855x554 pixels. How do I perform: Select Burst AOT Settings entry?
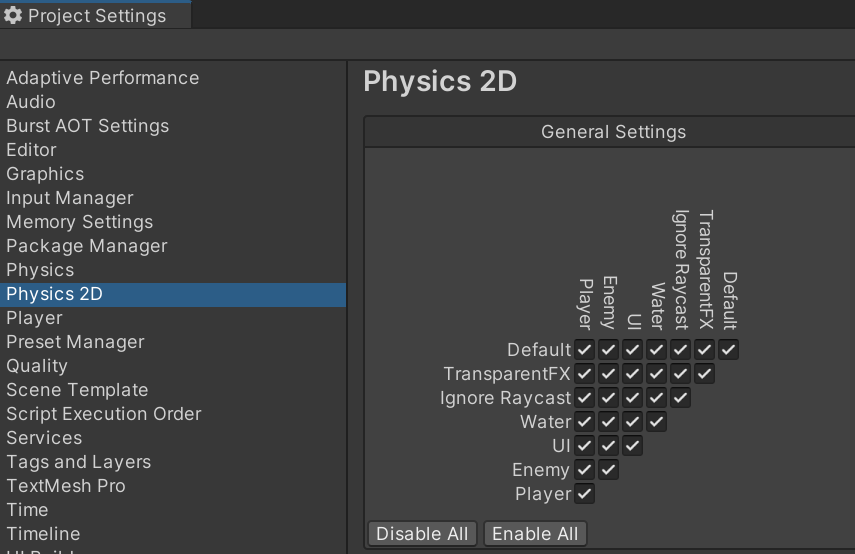point(87,126)
